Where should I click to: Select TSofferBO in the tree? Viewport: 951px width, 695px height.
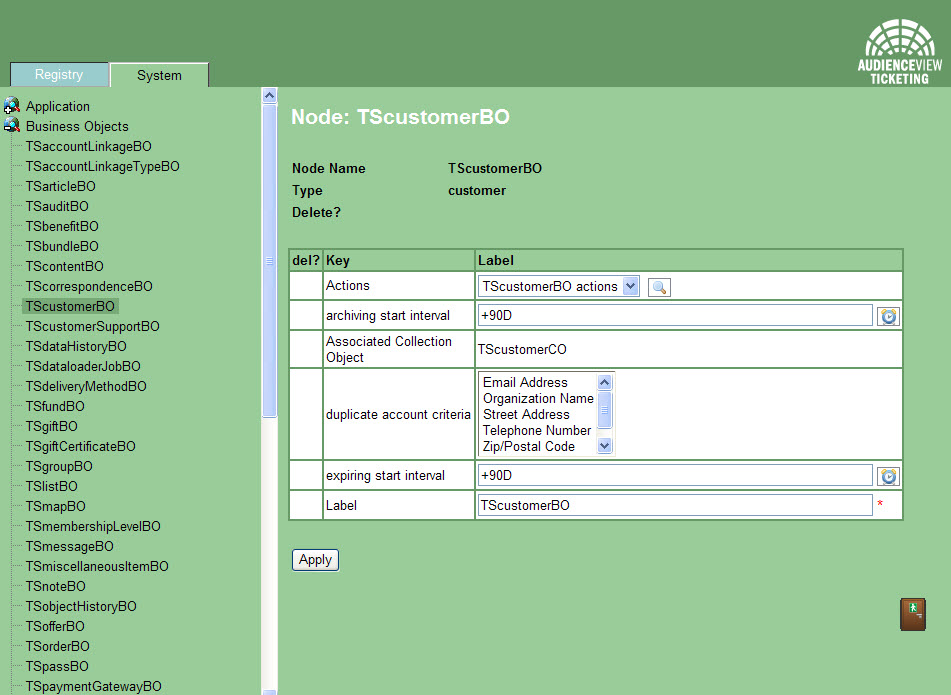click(55, 626)
